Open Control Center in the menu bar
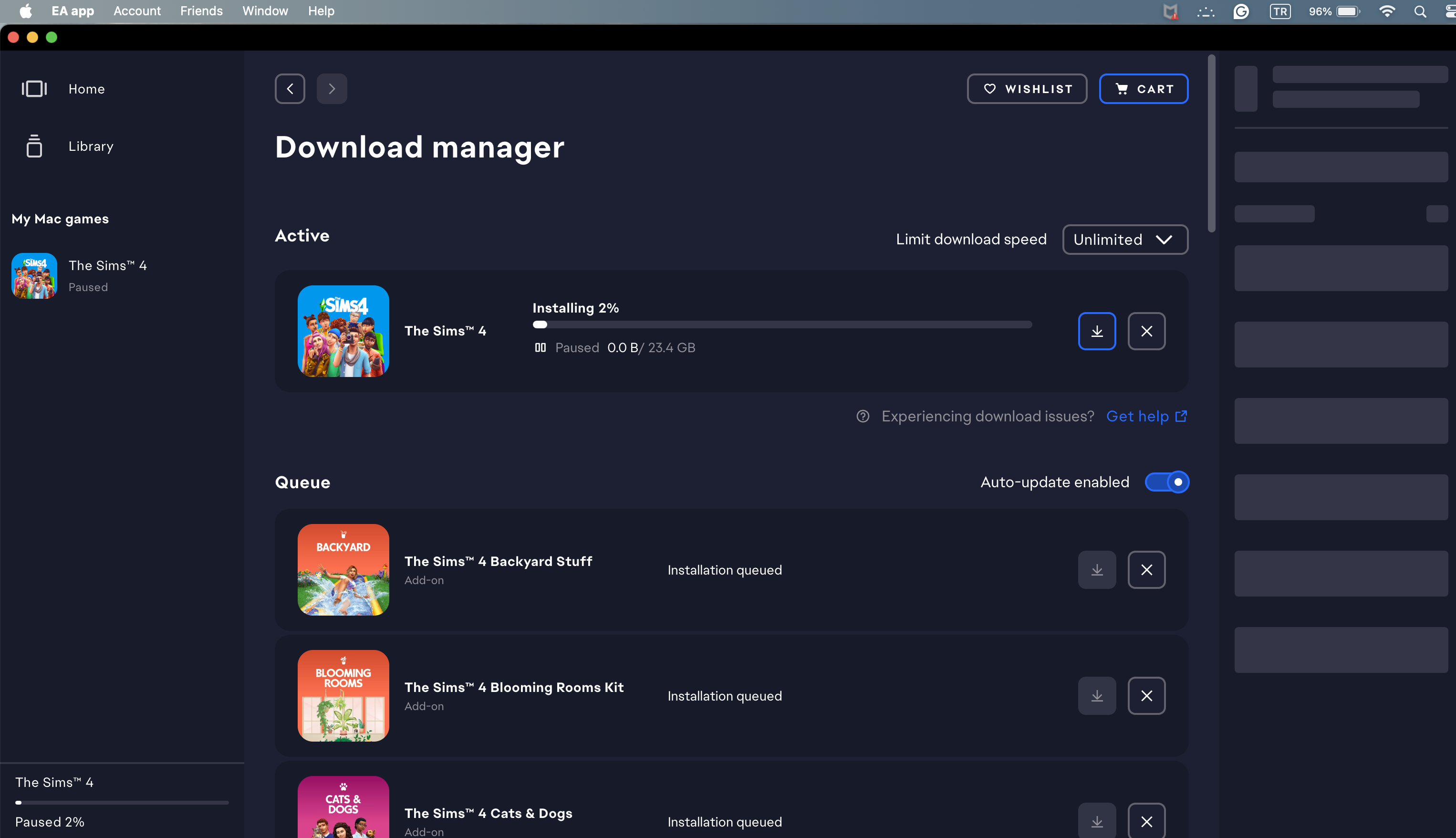 click(1451, 11)
